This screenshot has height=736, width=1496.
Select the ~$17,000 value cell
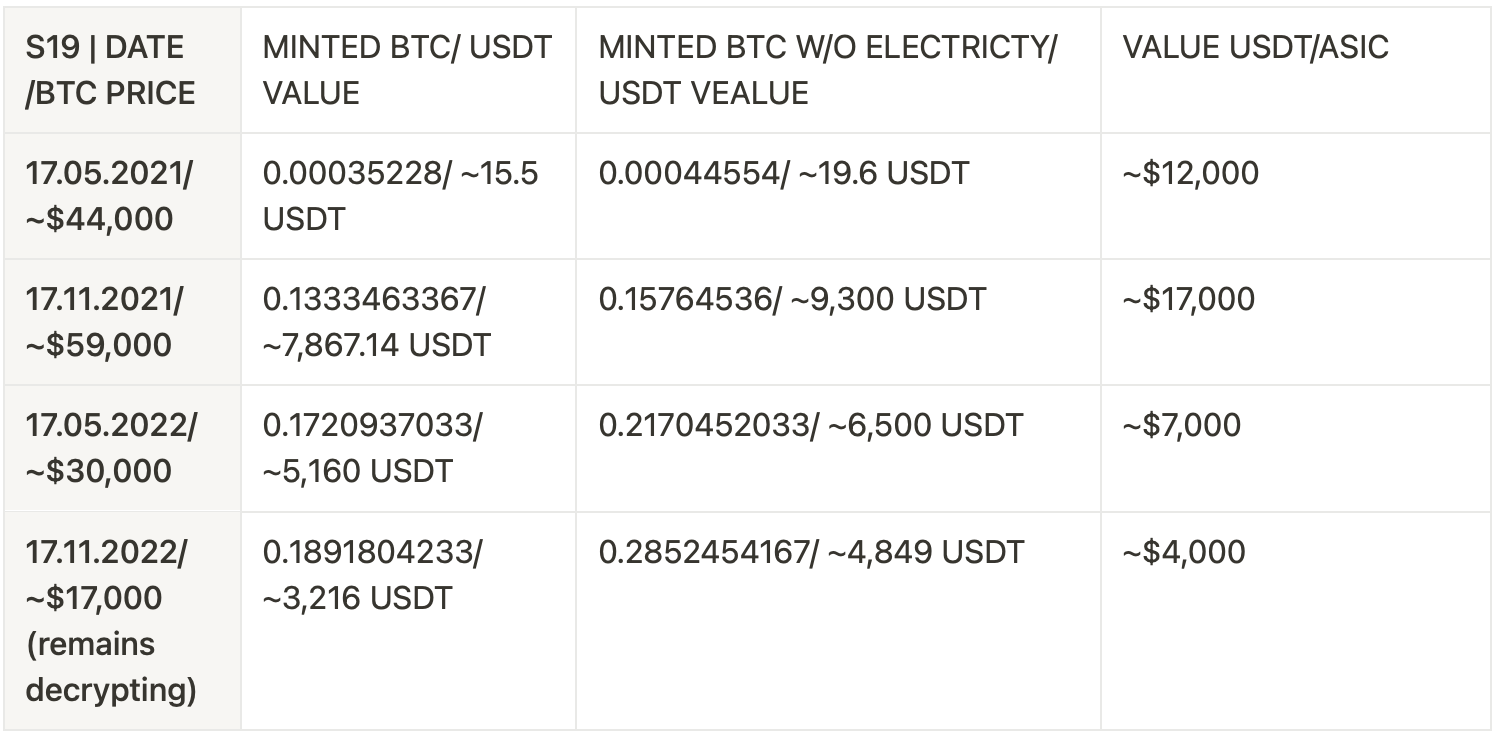point(1295,322)
